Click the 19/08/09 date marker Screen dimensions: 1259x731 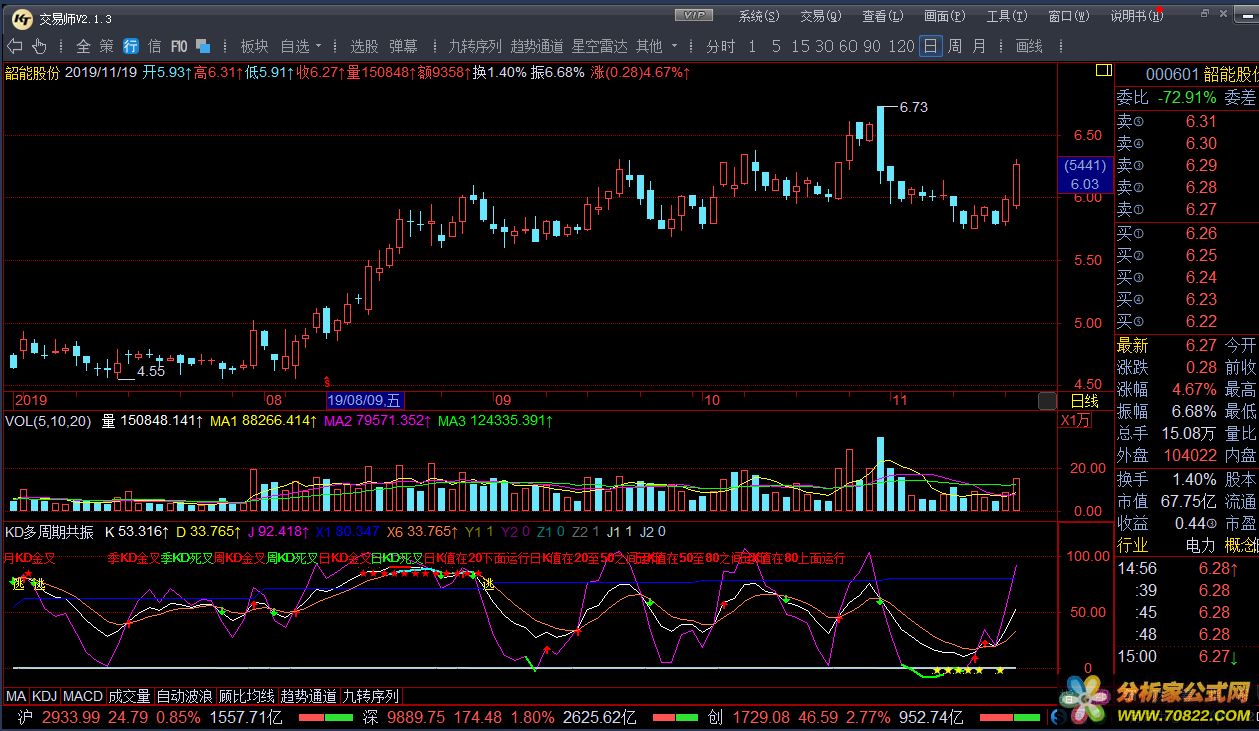[365, 400]
